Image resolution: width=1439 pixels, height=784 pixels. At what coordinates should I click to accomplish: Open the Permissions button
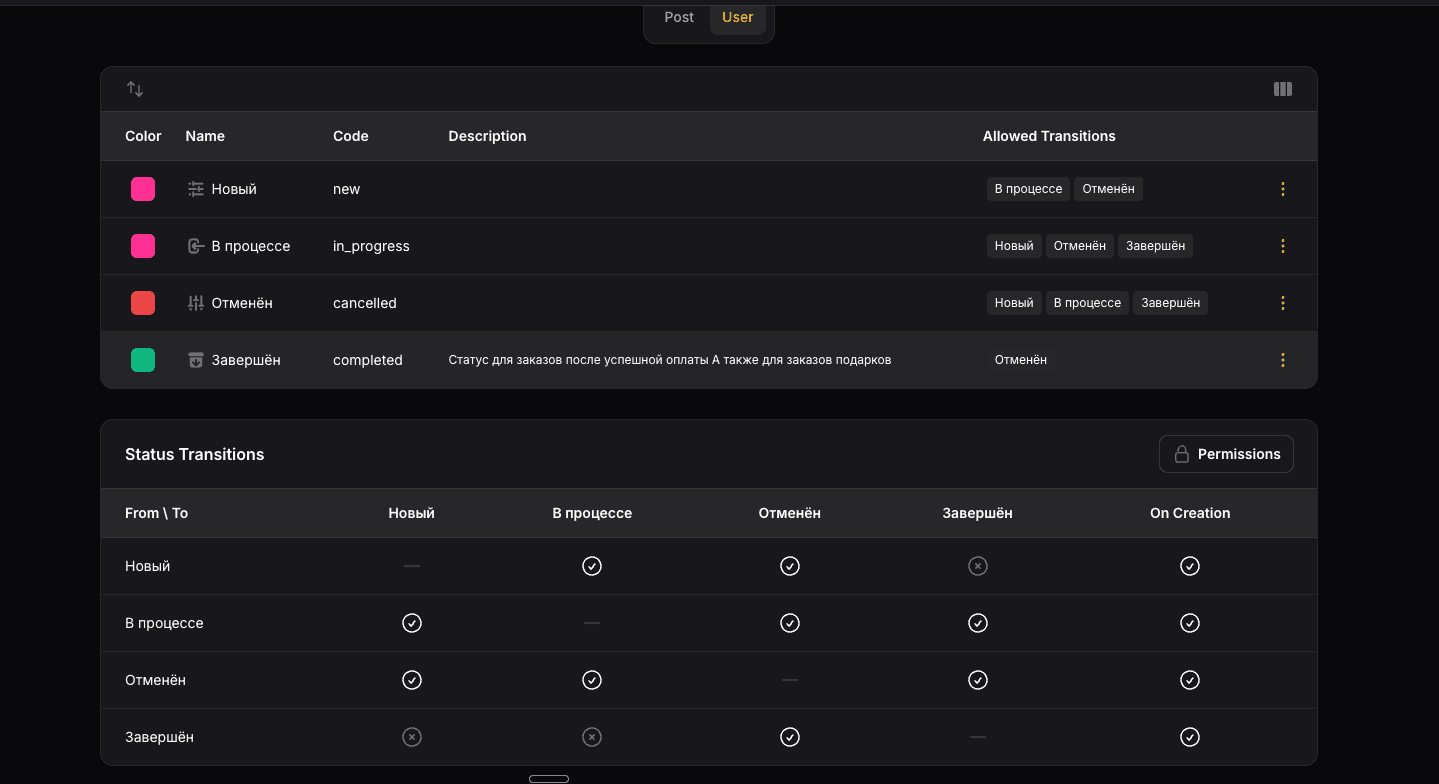1226,454
